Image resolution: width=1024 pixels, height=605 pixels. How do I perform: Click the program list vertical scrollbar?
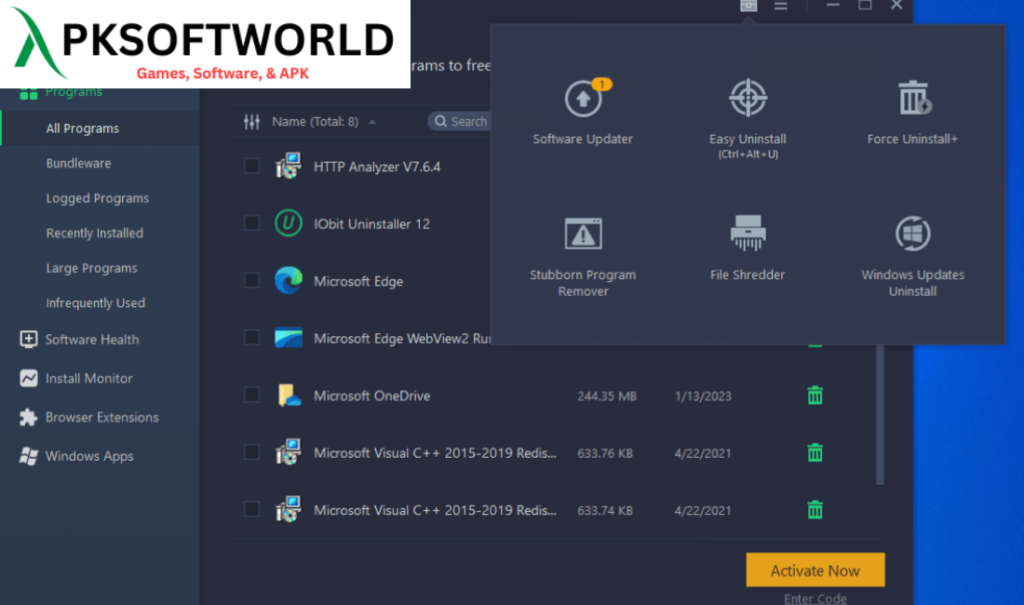pyautogui.click(x=880, y=415)
